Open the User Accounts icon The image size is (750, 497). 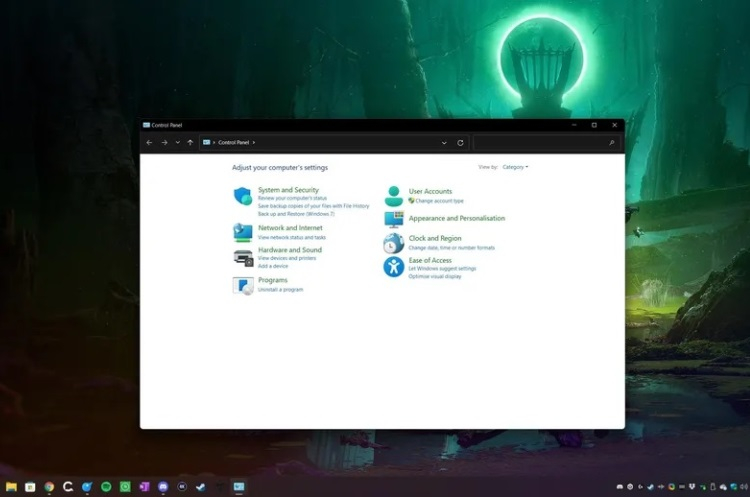(394, 196)
